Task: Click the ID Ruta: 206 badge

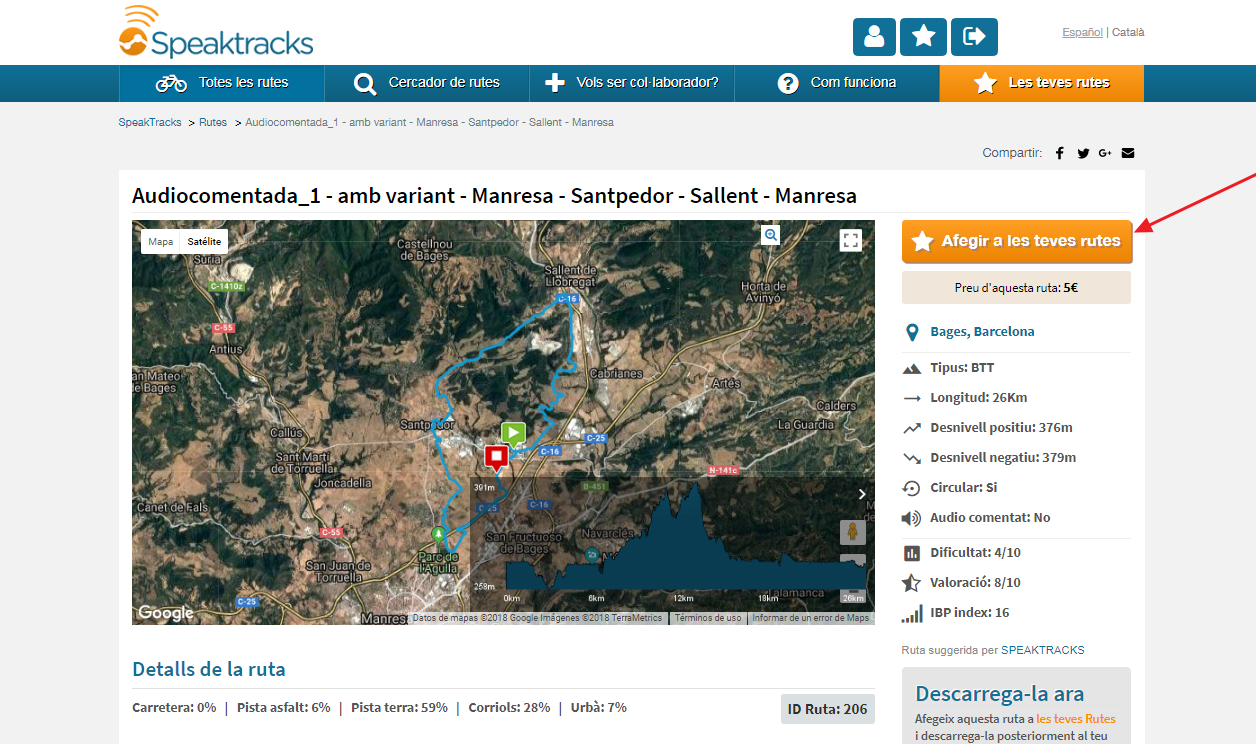Action: pyautogui.click(x=828, y=709)
